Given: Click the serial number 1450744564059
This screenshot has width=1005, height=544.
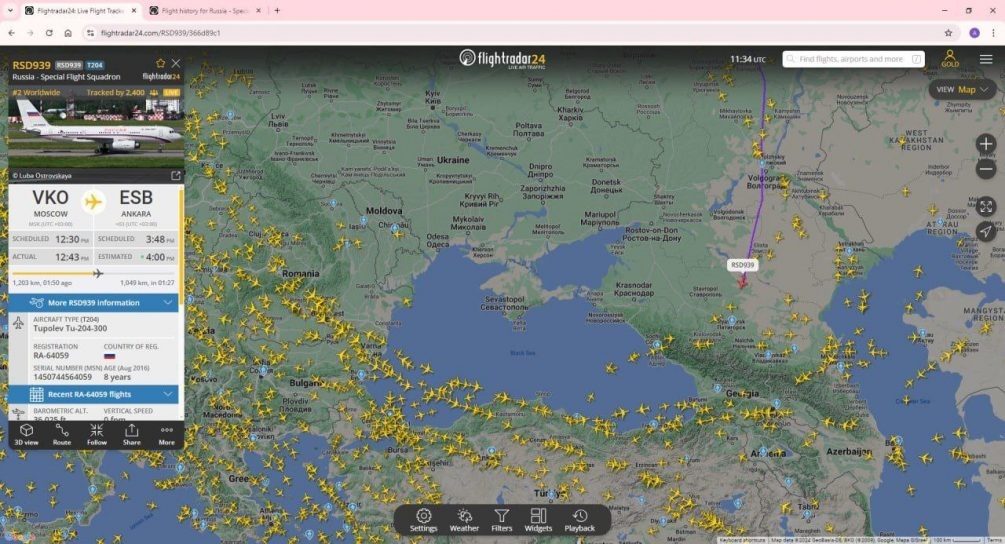Looking at the screenshot, I should click(62, 377).
